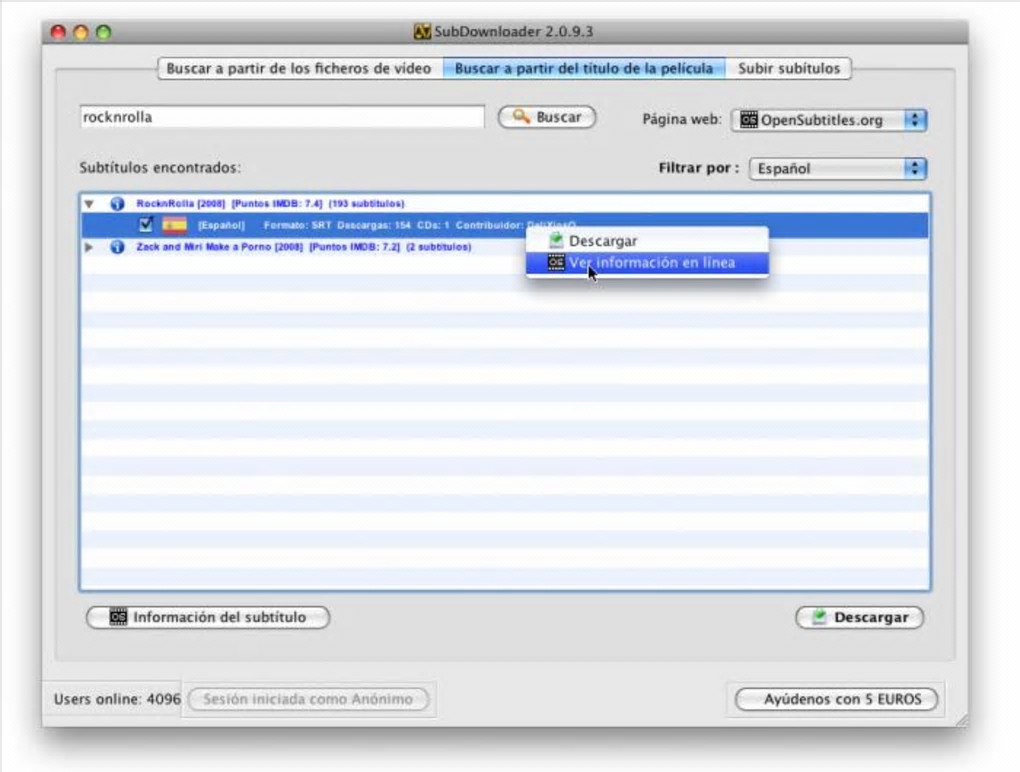Click the Ayúdenos con 5 EUROS button

point(837,699)
